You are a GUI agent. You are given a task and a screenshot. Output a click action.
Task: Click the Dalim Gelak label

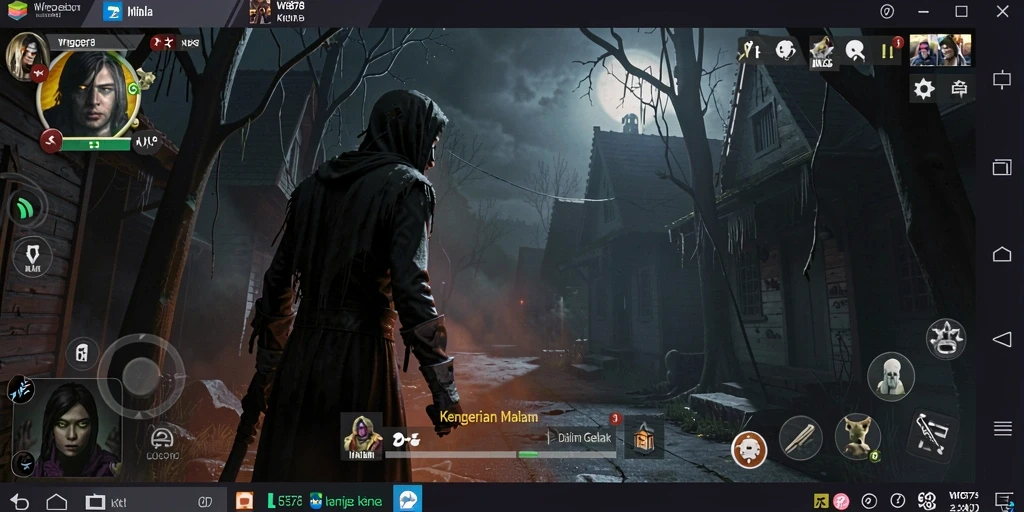pyautogui.click(x=584, y=438)
